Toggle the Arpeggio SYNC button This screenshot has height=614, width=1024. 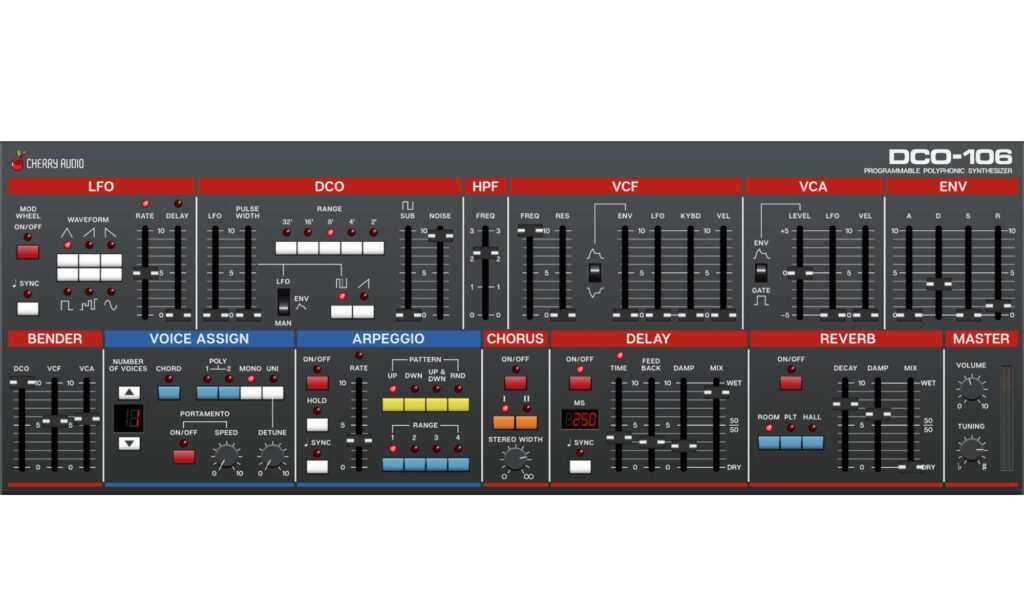click(317, 466)
